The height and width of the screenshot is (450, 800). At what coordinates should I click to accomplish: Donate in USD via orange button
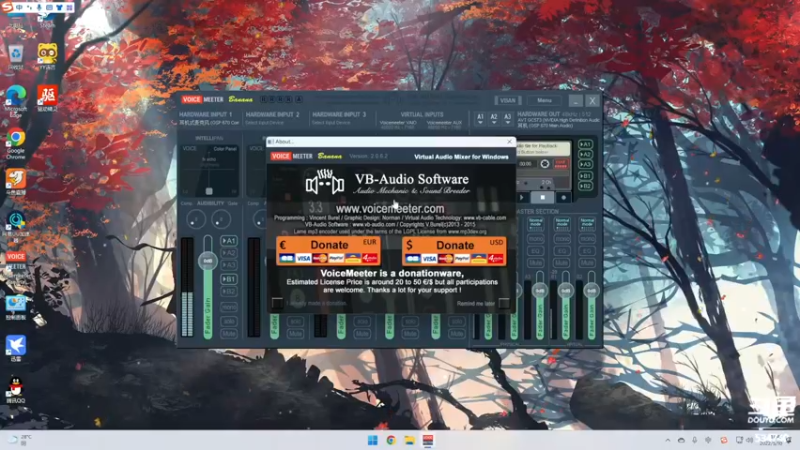(x=455, y=251)
